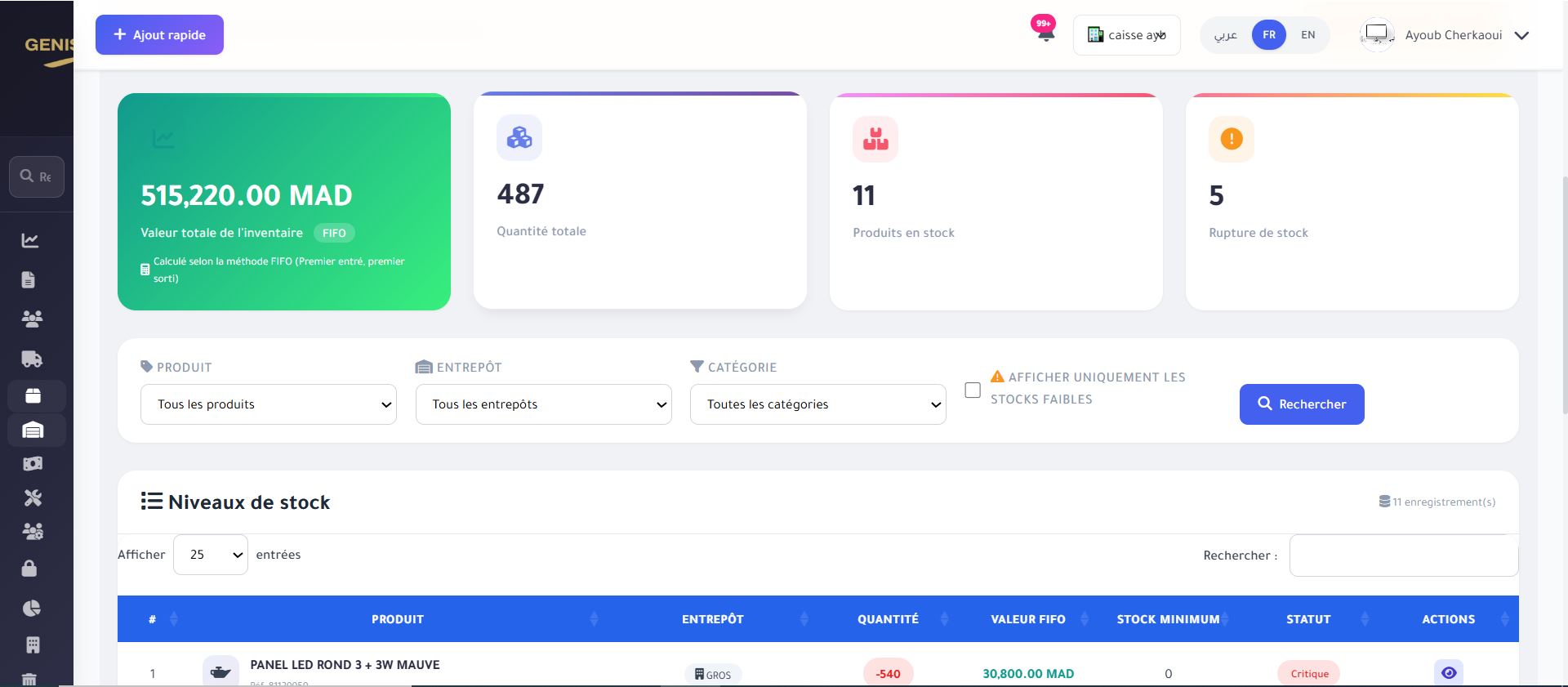Viewport: 1568px width, 687px height.
Task: Click the red boxes Produits en stock icon
Action: (x=875, y=139)
